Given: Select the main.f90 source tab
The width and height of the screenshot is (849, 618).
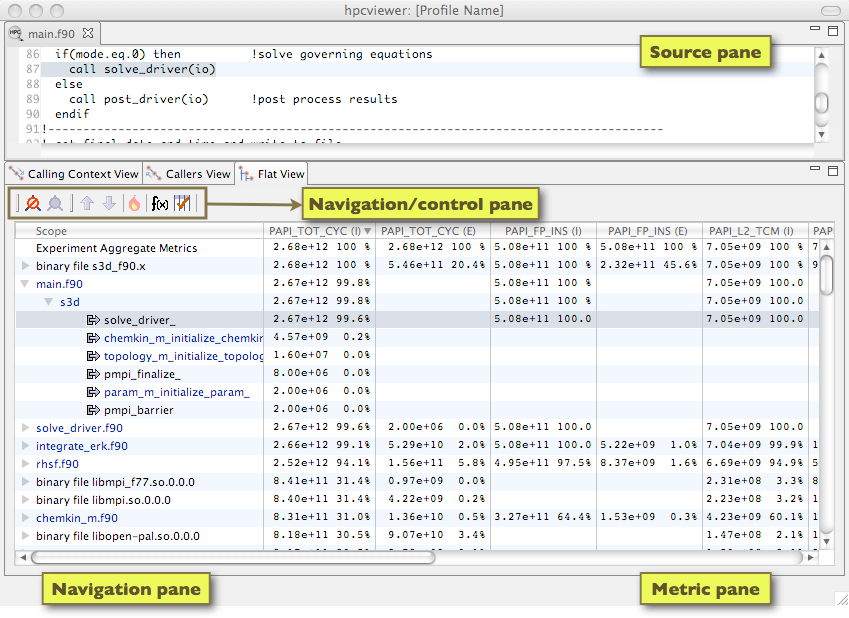Looking at the screenshot, I should click(51, 34).
